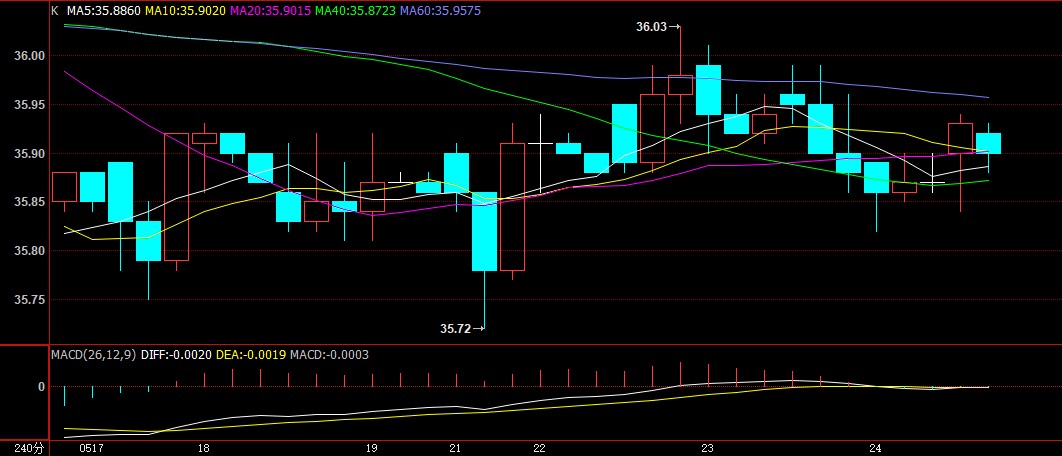This screenshot has width=1062, height=456.
Task: Select the MA10:35.9020 yellow label
Action: pyautogui.click(x=185, y=11)
